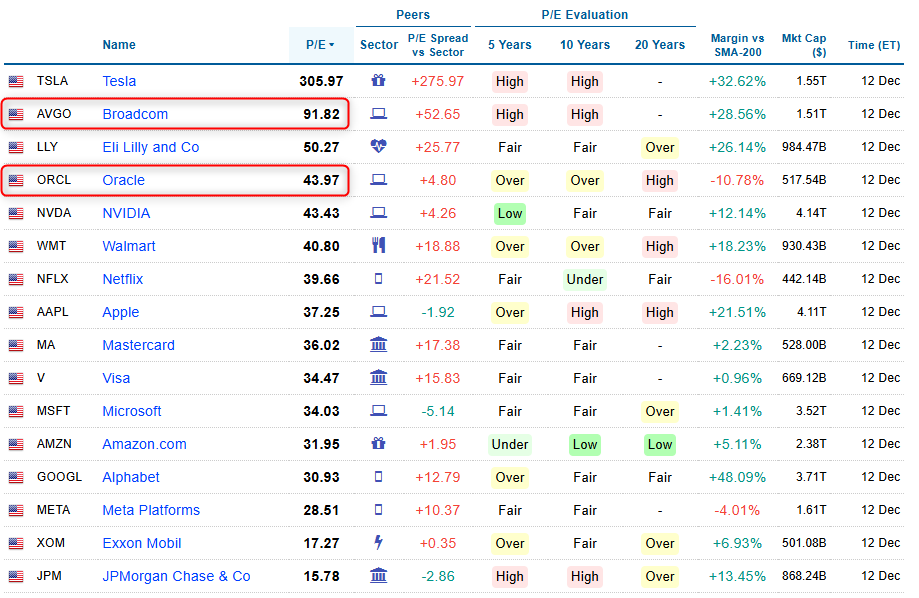Image resolution: width=919 pixels, height=598 pixels.
Task: Click the P/E Spread vs Sector header
Action: tap(437, 45)
